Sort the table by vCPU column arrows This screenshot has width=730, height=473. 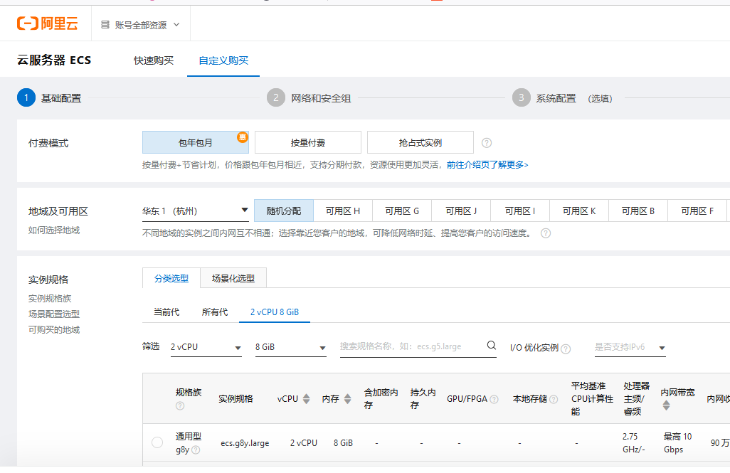pyautogui.click(x=306, y=399)
